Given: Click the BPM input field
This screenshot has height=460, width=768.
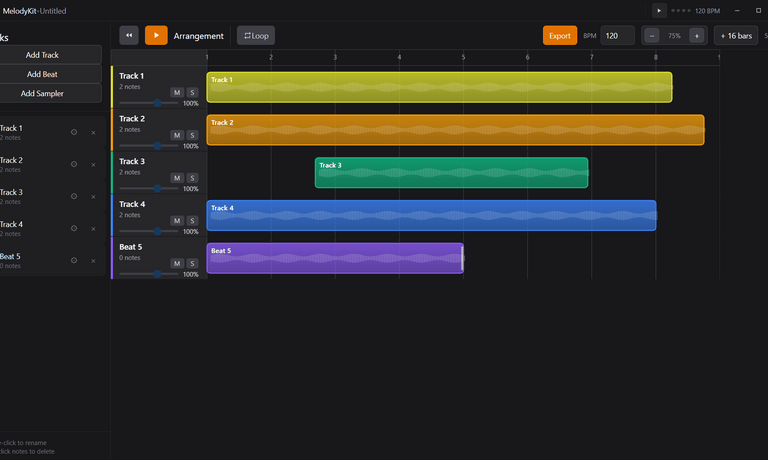Looking at the screenshot, I should coord(617,36).
